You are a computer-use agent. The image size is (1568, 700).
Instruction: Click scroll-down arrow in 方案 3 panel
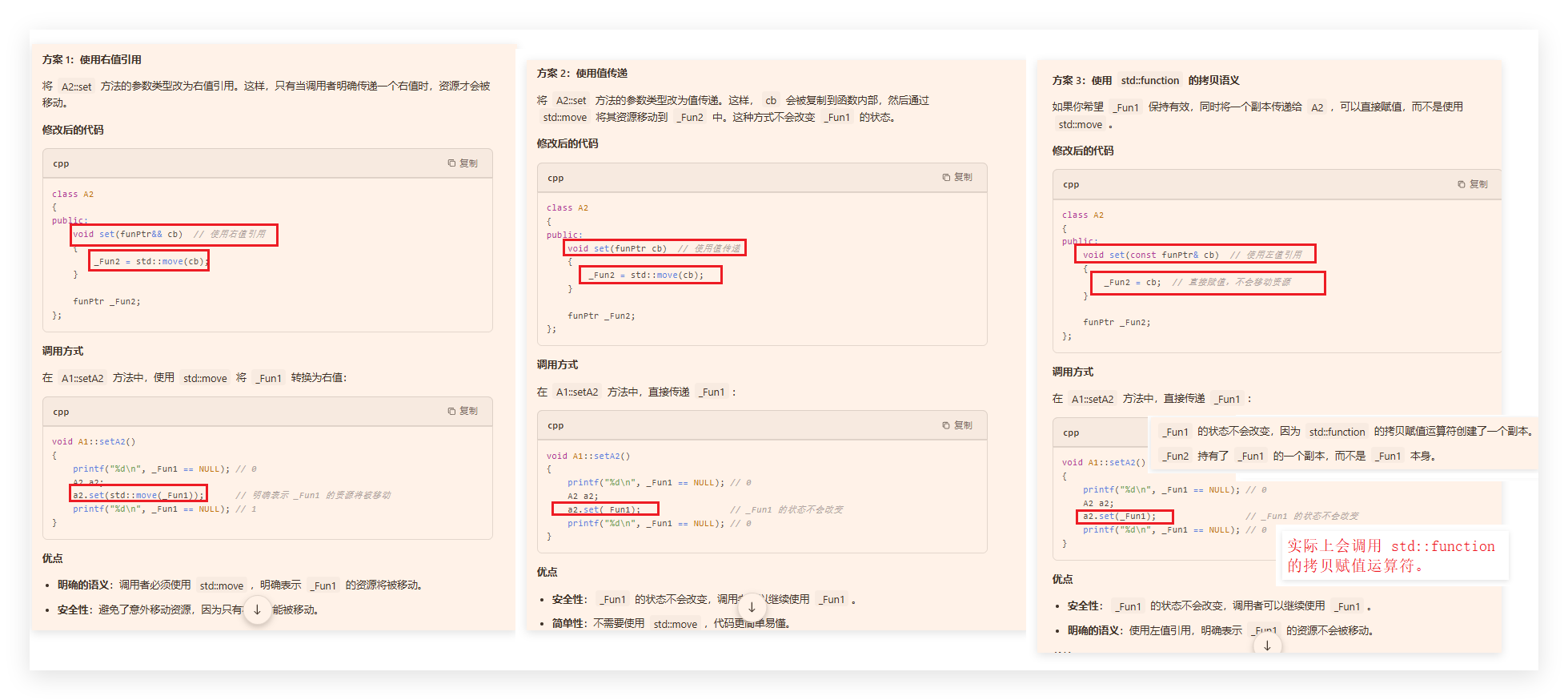pos(1267,646)
